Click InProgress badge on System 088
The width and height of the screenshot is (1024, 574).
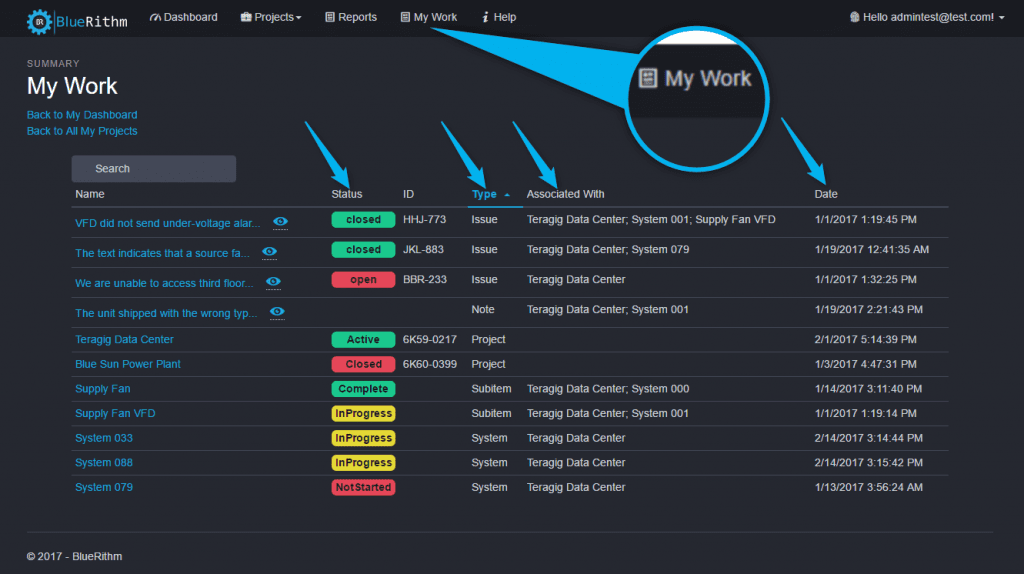(363, 462)
